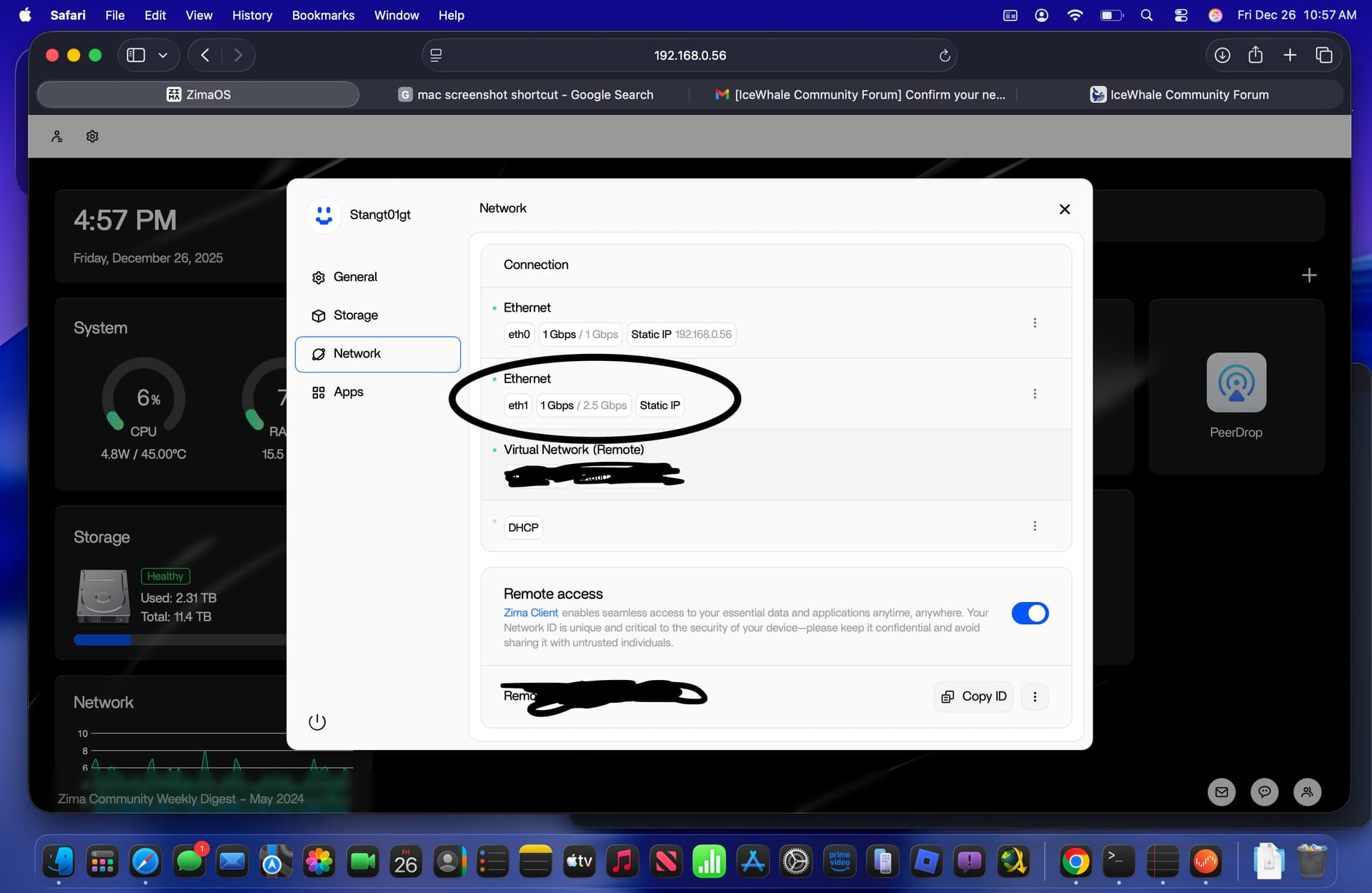
Task: Open the Zima Client link
Action: point(530,613)
